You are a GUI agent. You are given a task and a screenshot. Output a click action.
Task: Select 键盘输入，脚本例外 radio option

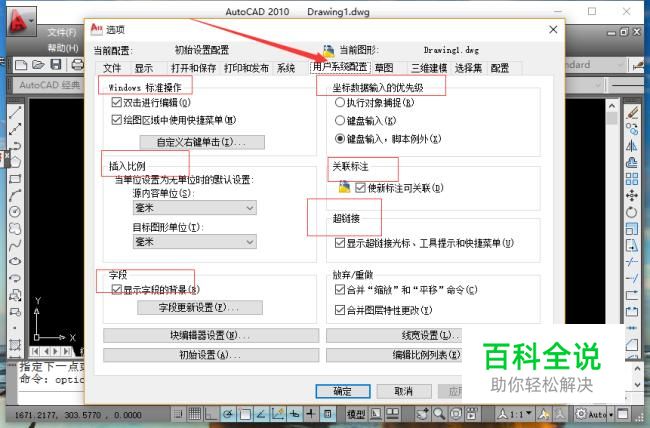[x=340, y=139]
